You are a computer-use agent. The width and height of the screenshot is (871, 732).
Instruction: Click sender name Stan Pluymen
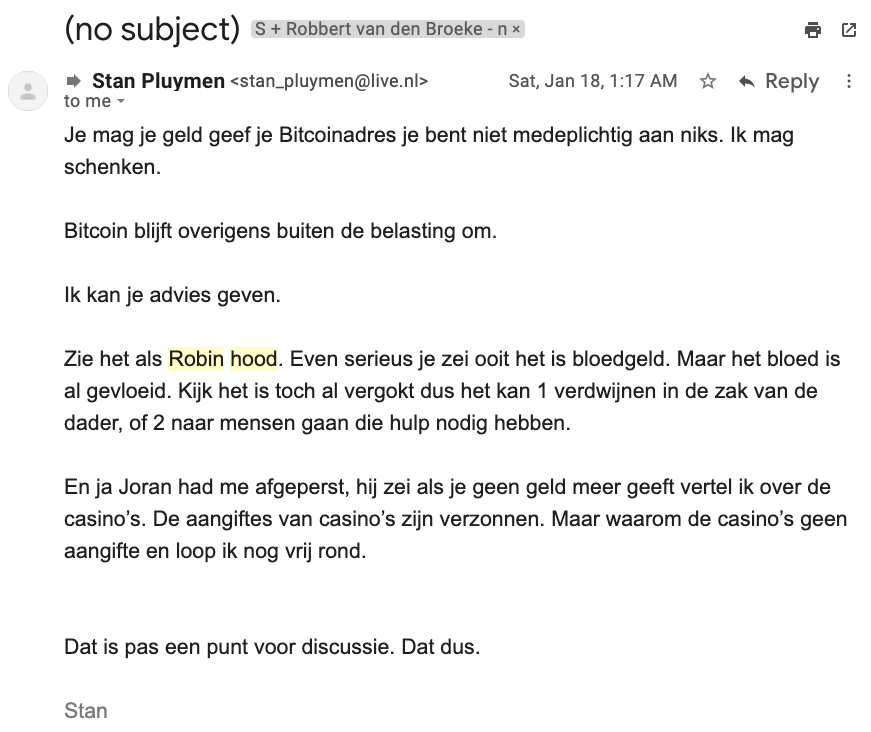(x=158, y=81)
